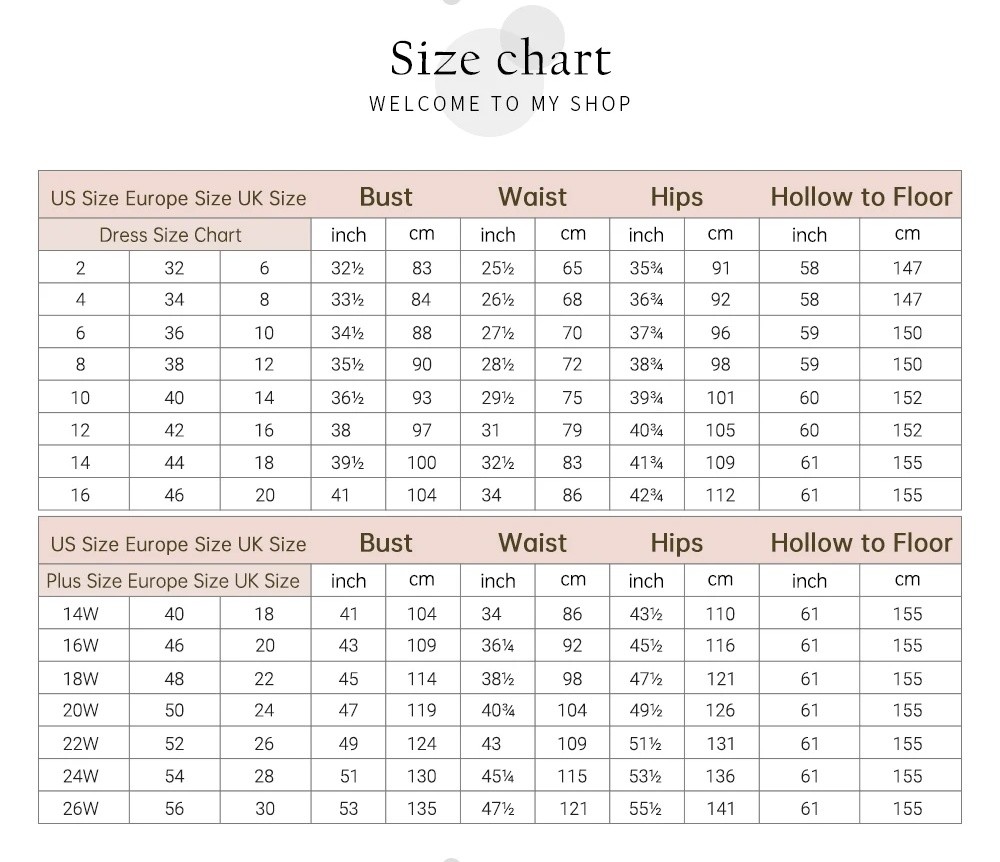This screenshot has height=862, width=1000.
Task: Click the 26W plus size cell
Action: pos(80,808)
